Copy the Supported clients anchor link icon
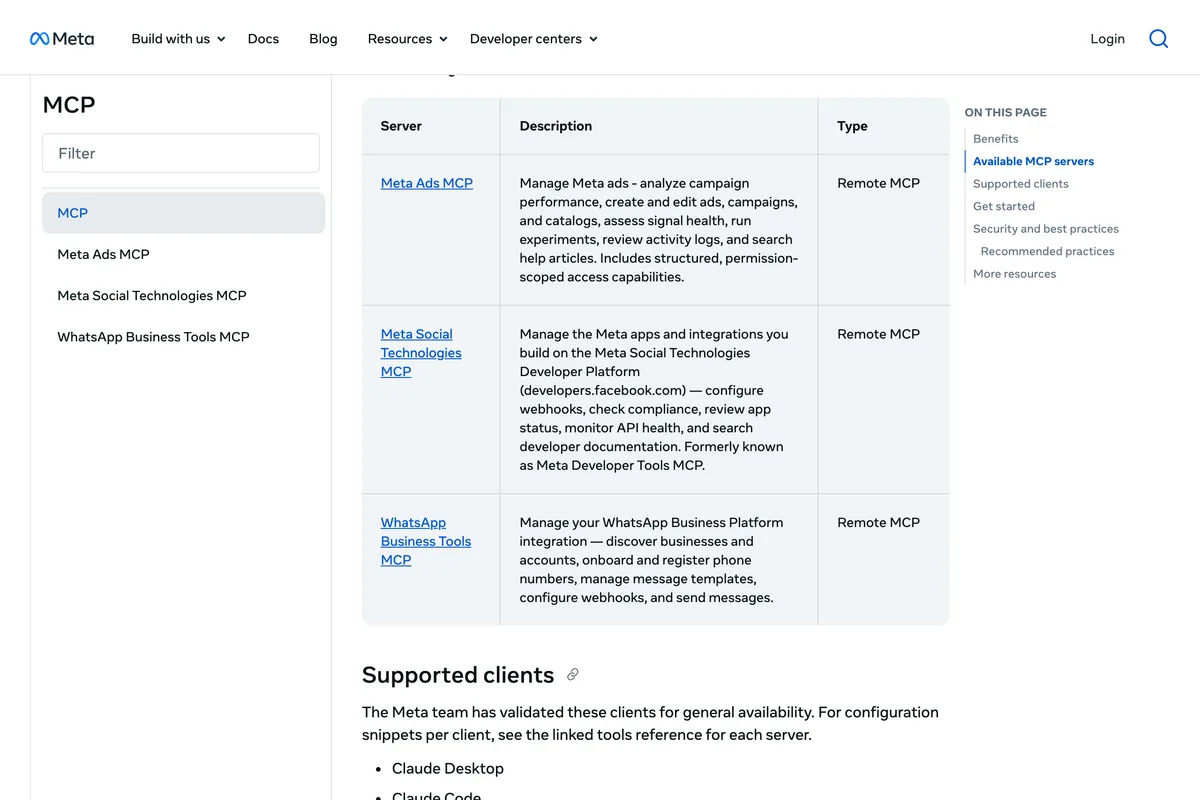The height and width of the screenshot is (800, 1200). tap(573, 675)
